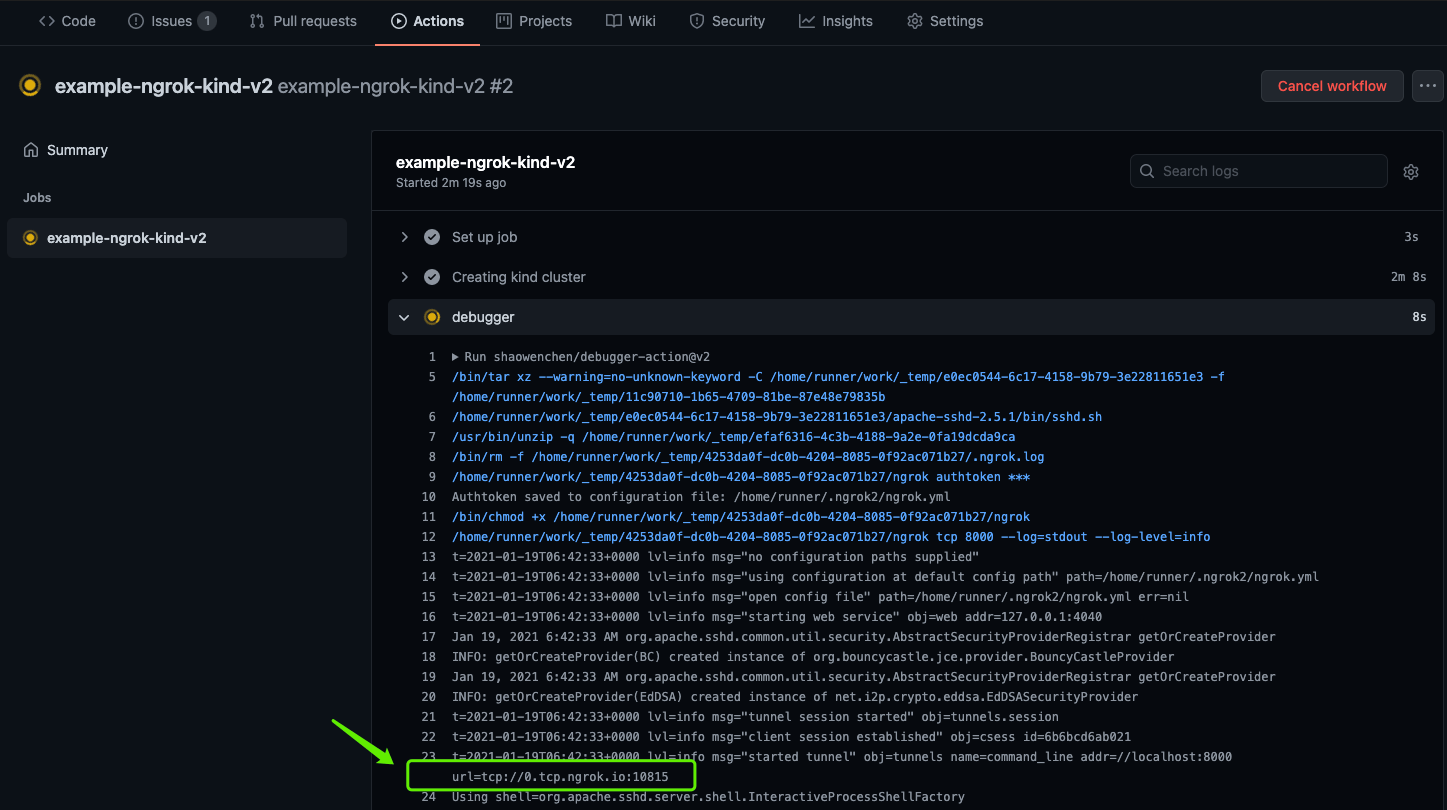Viewport: 1447px width, 810px height.
Task: Open the Issues tab
Action: click(x=172, y=21)
